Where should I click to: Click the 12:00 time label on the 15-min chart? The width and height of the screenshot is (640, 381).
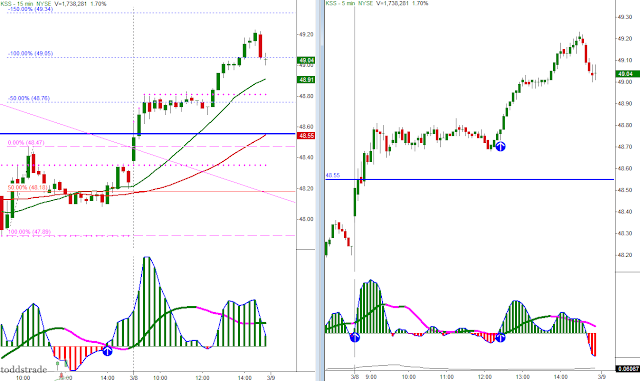(x=202, y=378)
